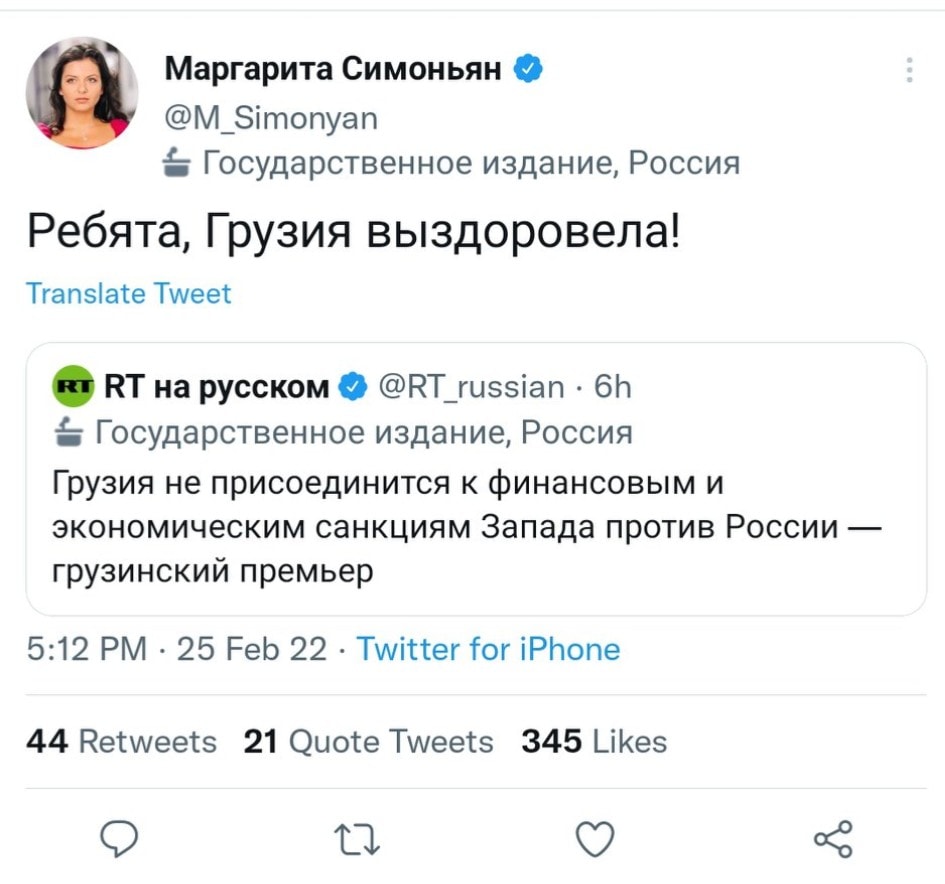
Task: Click RT на русском verified badge
Action: (x=353, y=386)
